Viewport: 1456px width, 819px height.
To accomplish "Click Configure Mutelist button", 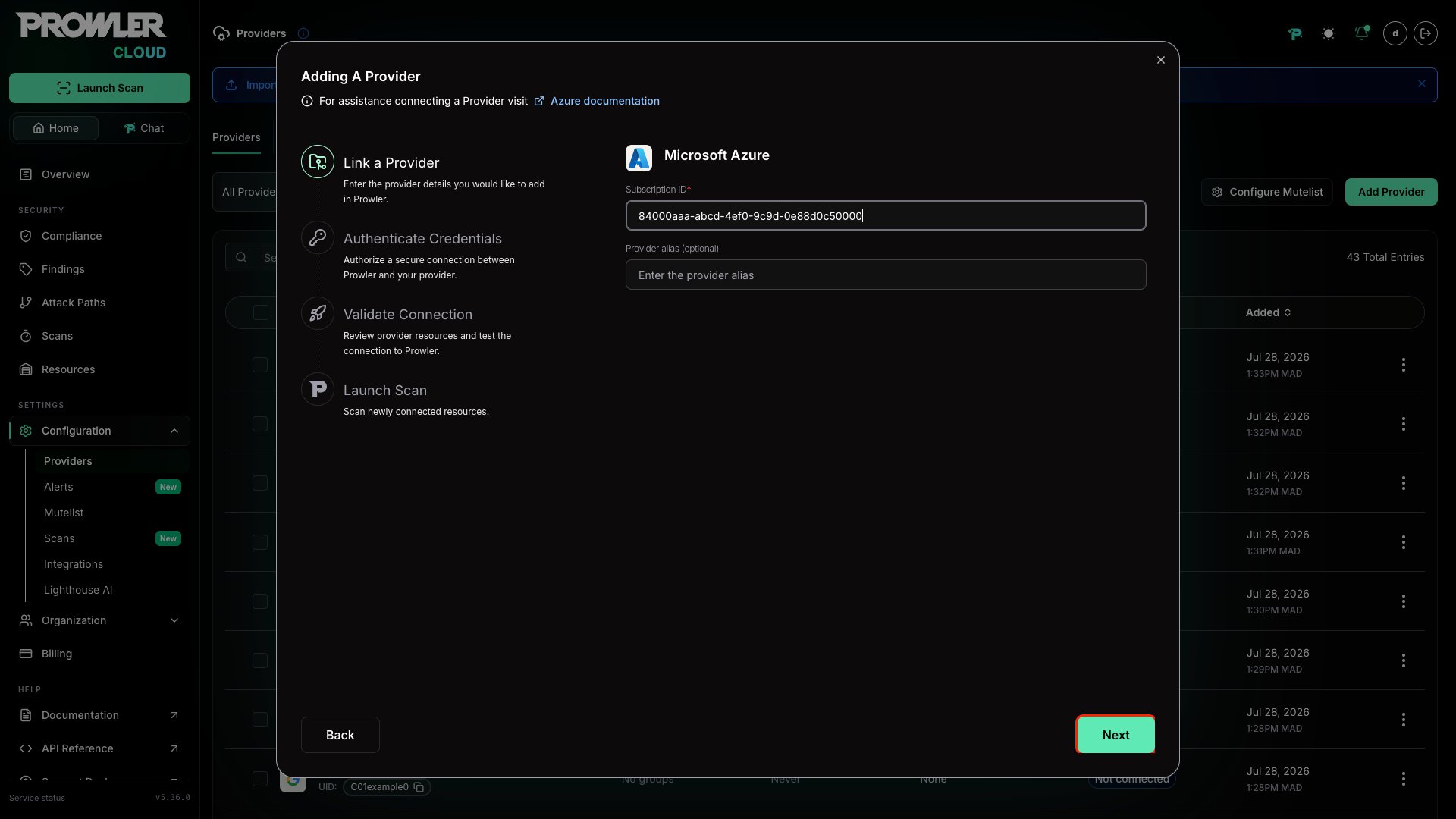I will [x=1267, y=192].
